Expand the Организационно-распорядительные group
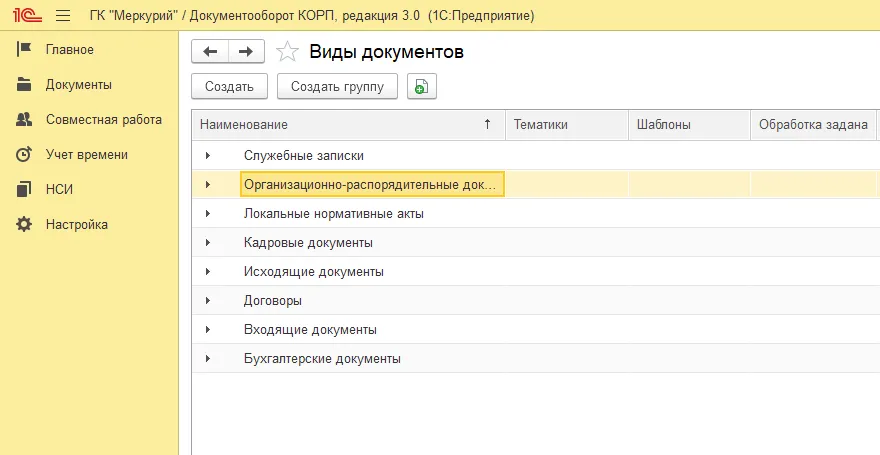880x455 pixels. point(208,184)
